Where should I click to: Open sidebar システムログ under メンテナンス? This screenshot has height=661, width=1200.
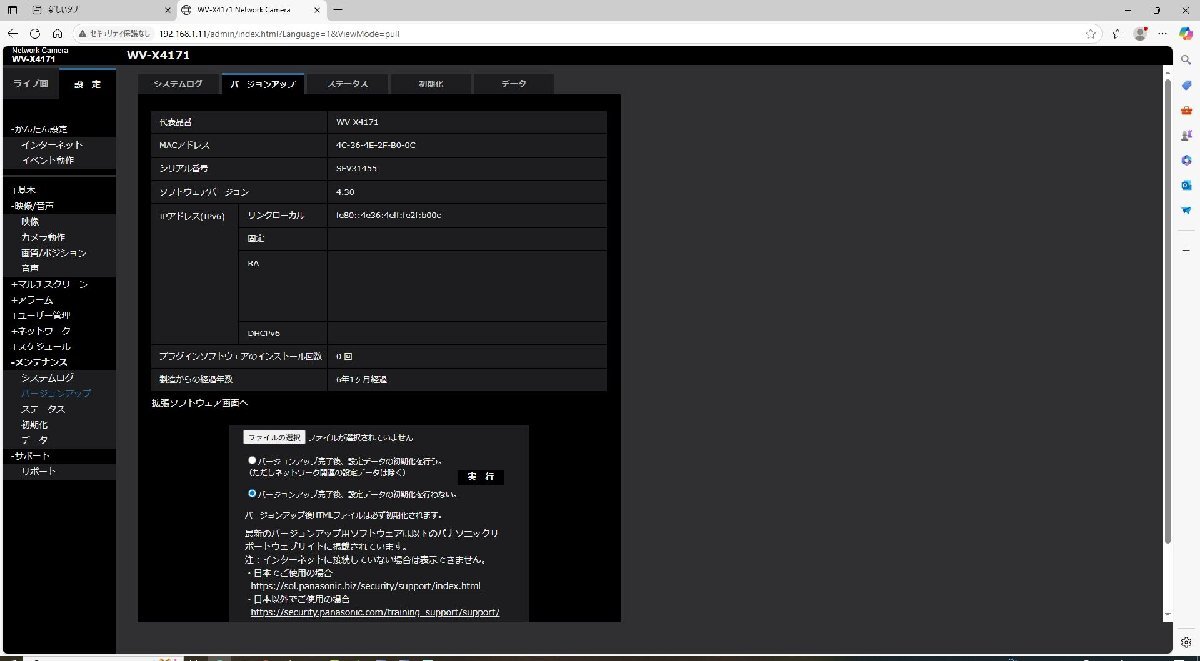47,378
